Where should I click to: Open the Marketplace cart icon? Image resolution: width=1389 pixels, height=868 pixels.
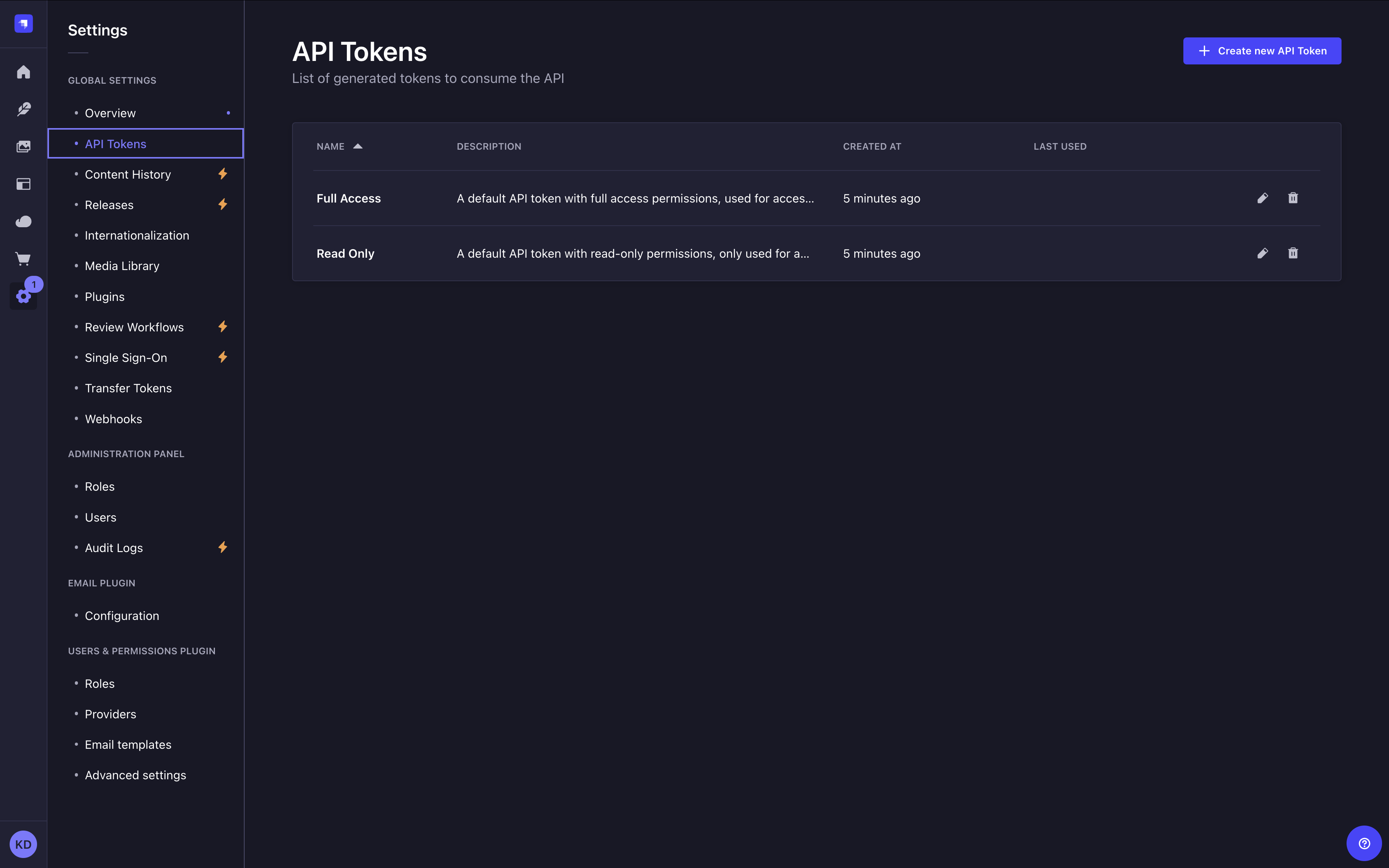(23, 259)
